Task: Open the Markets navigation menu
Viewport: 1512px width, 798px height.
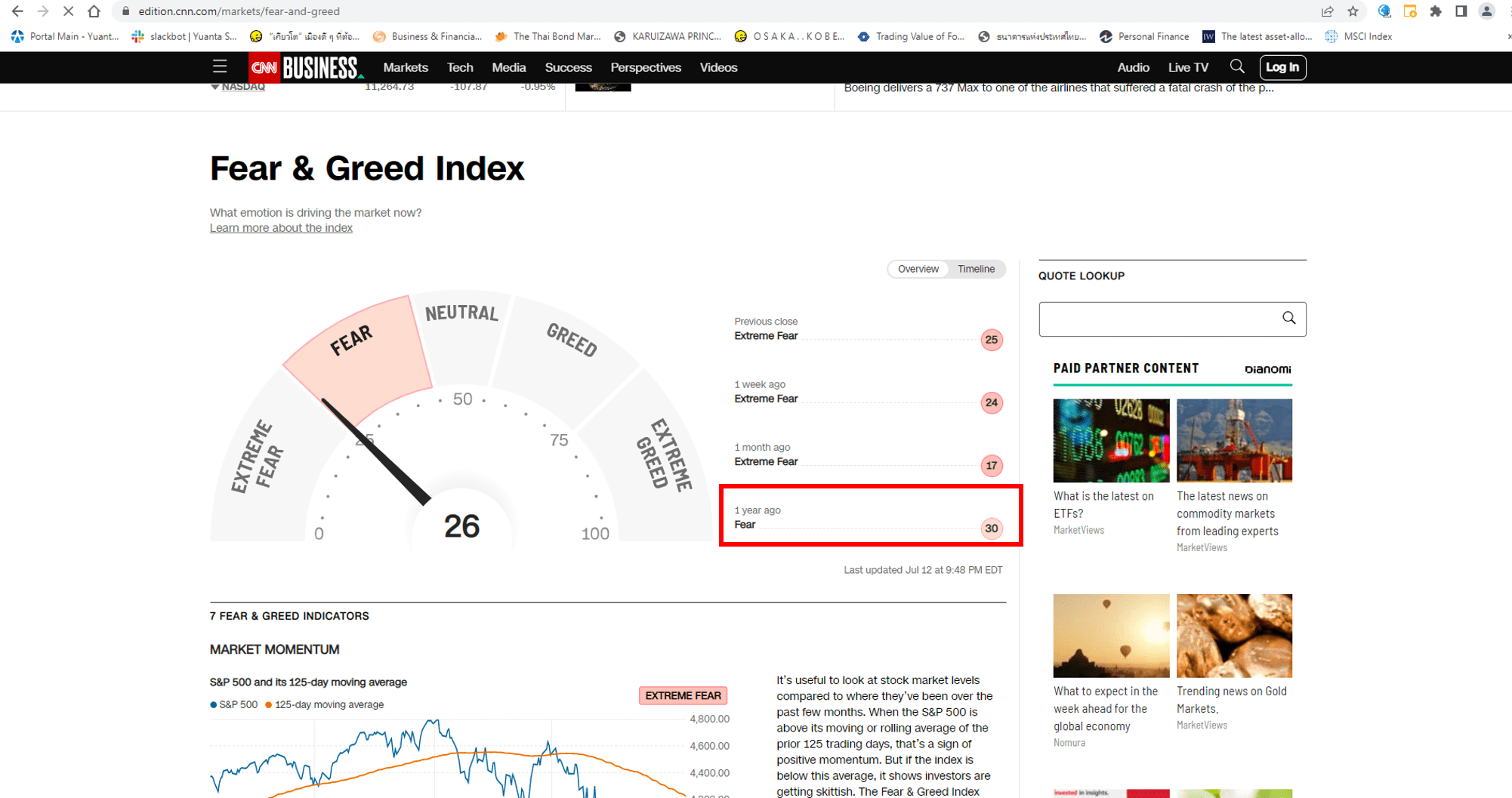Action: pyautogui.click(x=406, y=67)
